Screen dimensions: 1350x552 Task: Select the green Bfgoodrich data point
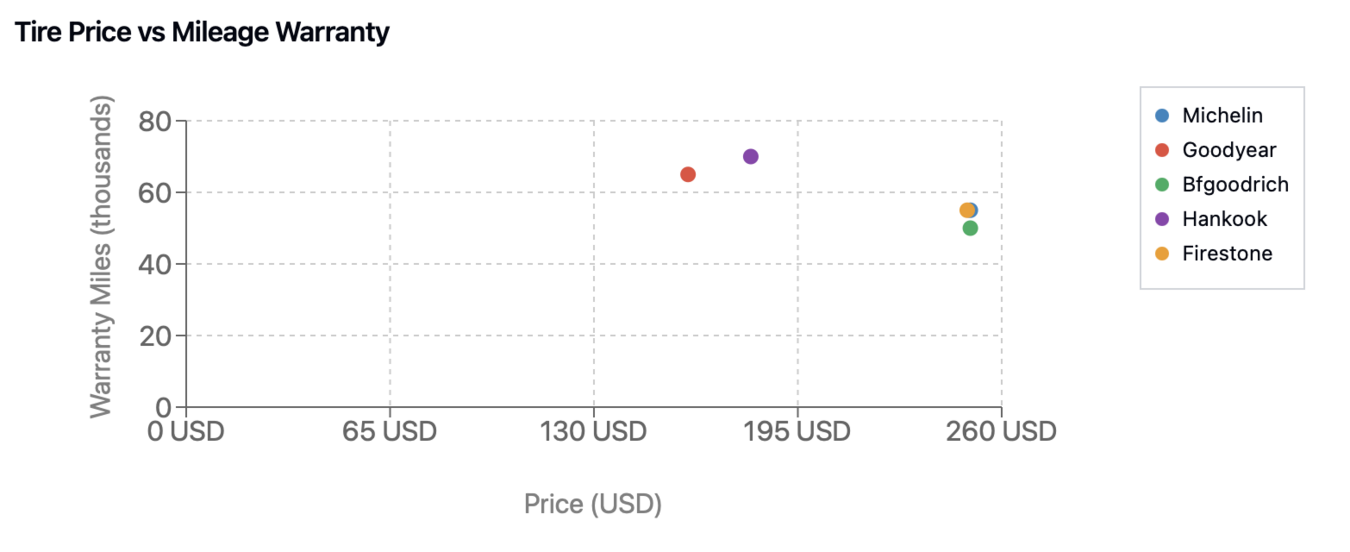tap(970, 229)
